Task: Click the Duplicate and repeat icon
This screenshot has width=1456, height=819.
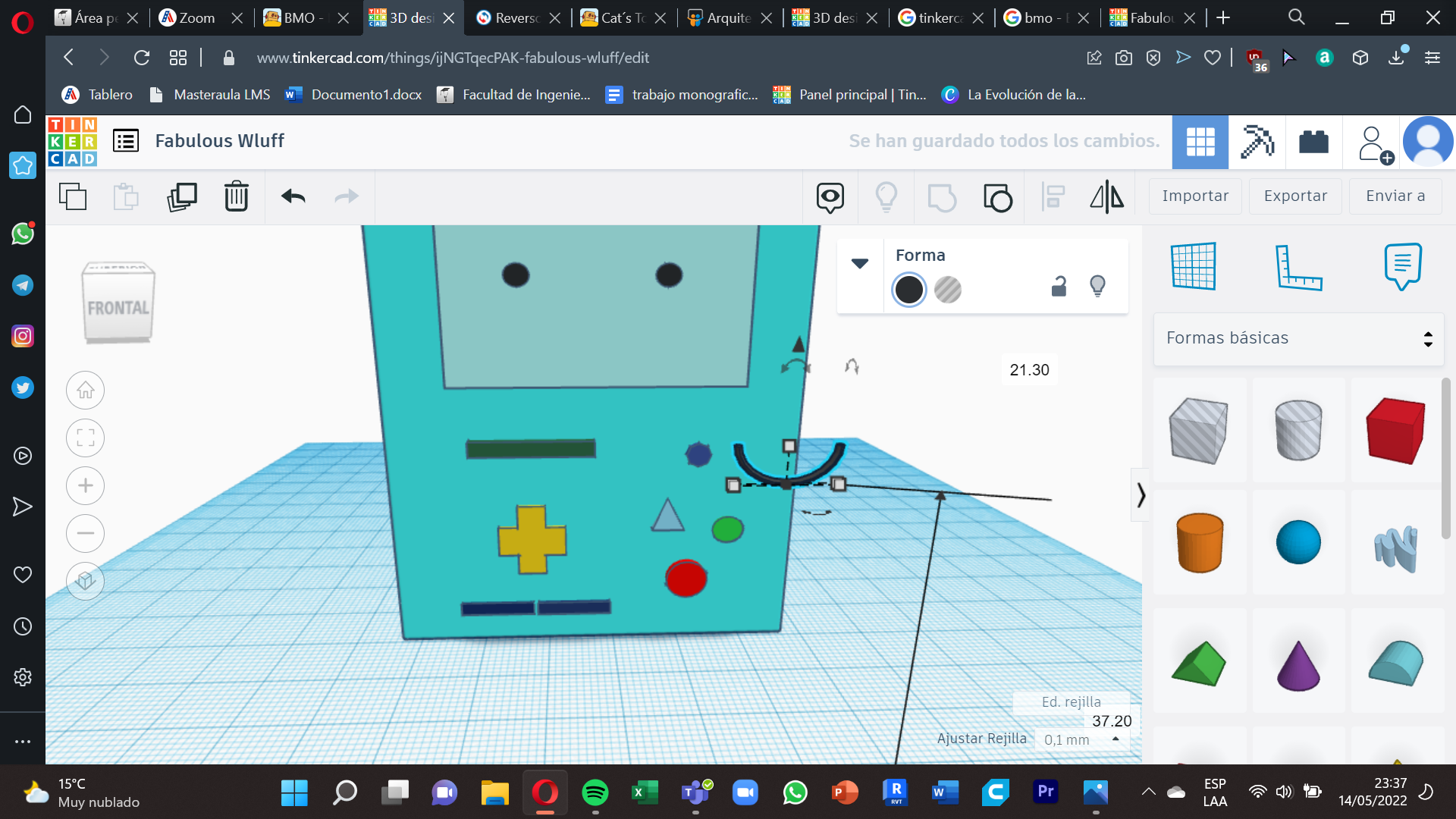Action: coord(181,196)
